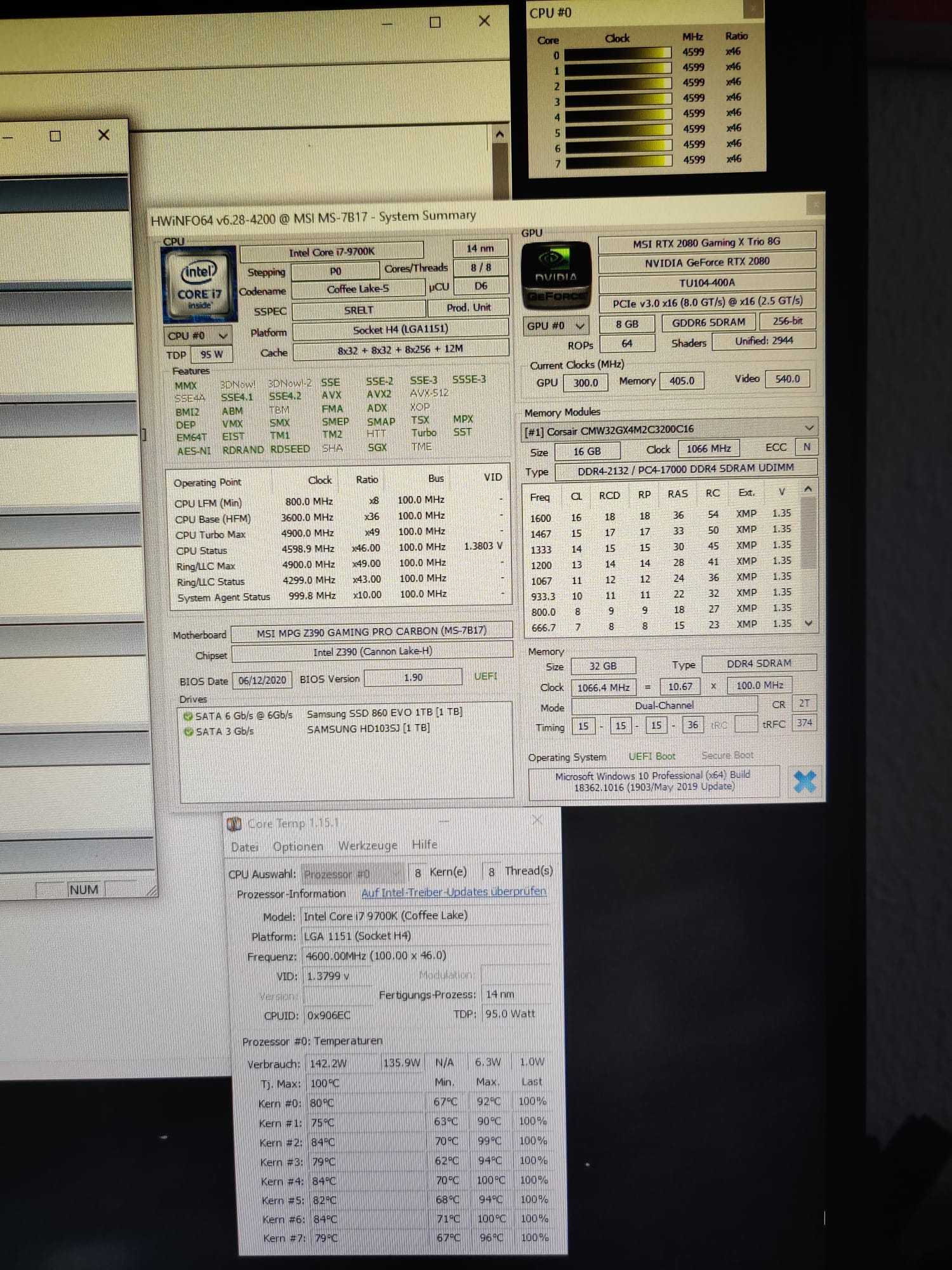Open the Optionen menu in Core Temp
Viewport: 952px width, 1270px height.
click(298, 846)
